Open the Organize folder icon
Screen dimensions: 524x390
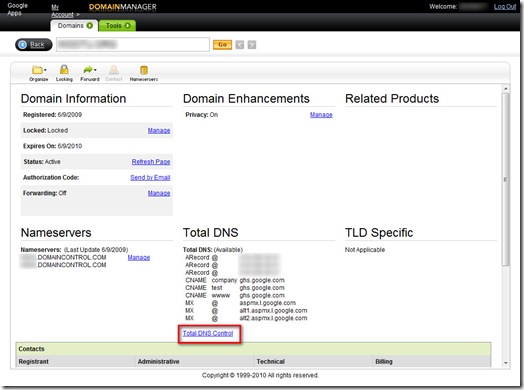[x=37, y=70]
